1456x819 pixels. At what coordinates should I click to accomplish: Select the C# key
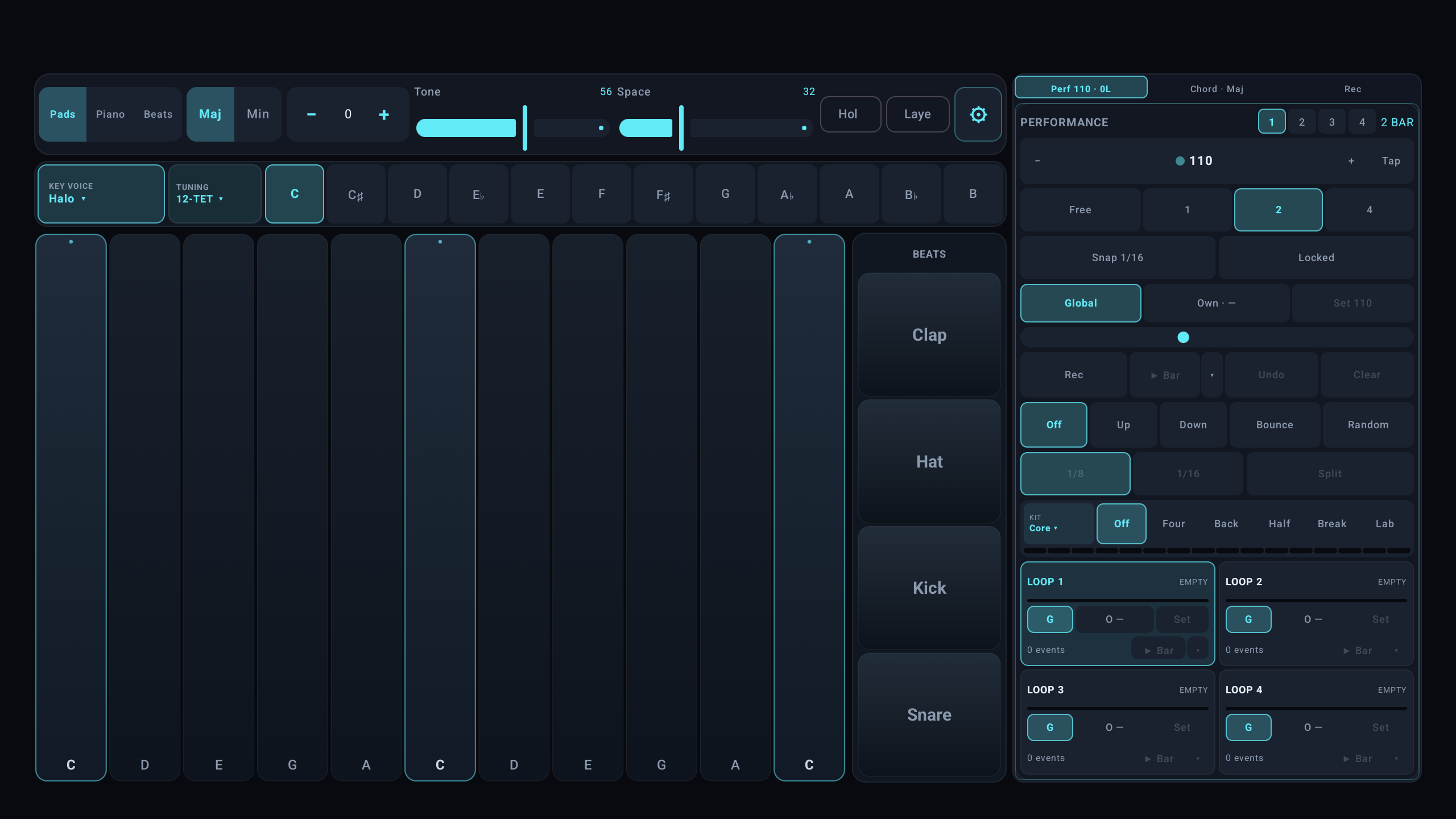click(355, 194)
